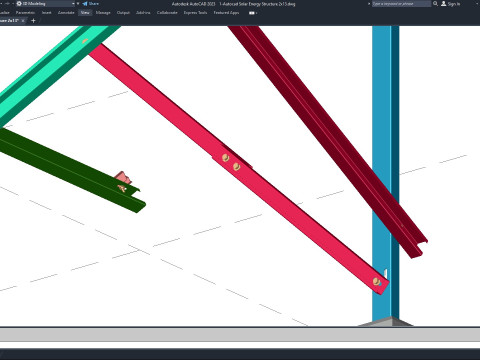Open the Add-ins ribbon tab

tap(143, 13)
